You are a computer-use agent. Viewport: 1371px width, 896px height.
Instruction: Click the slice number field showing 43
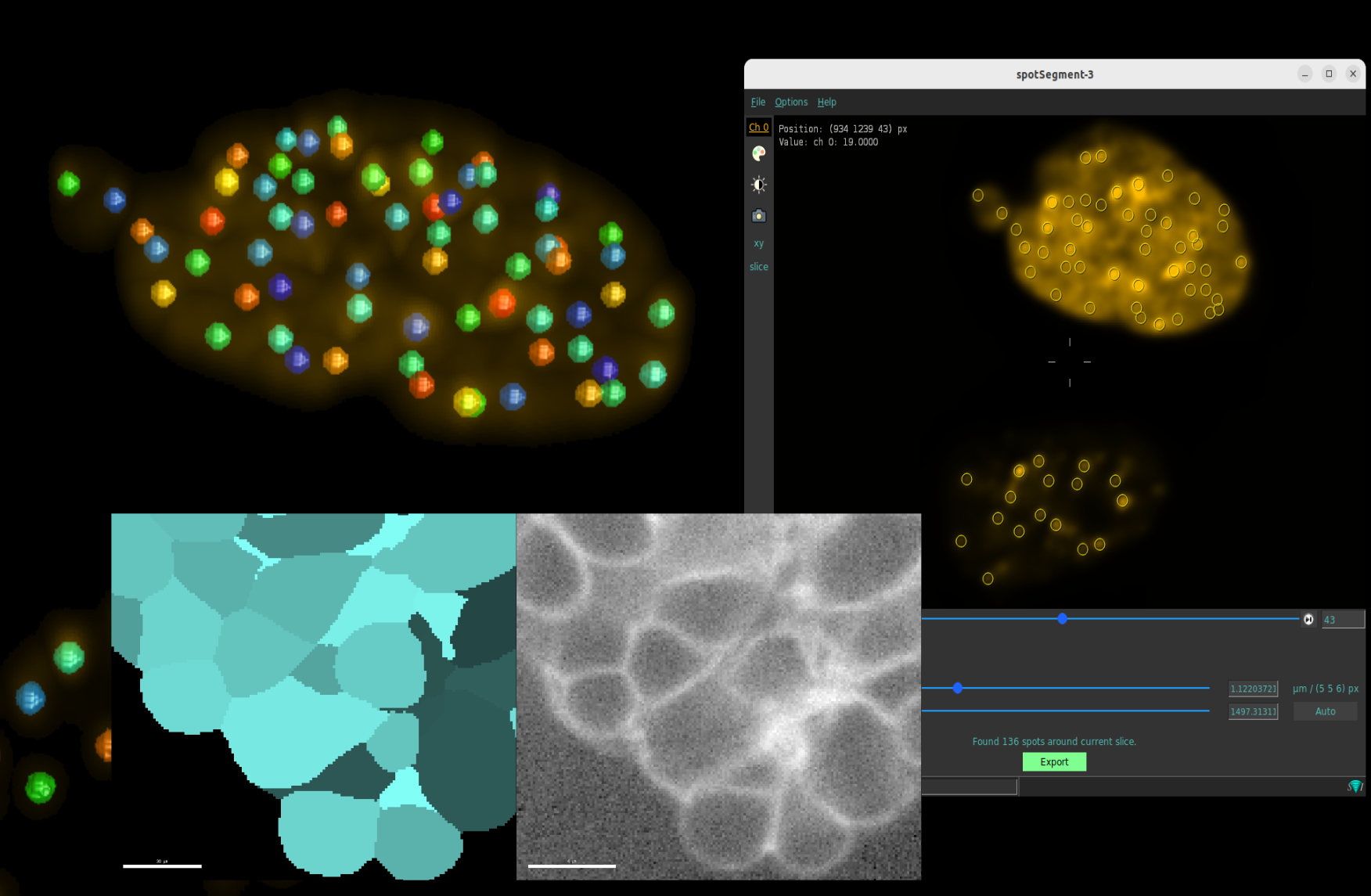(x=1343, y=619)
